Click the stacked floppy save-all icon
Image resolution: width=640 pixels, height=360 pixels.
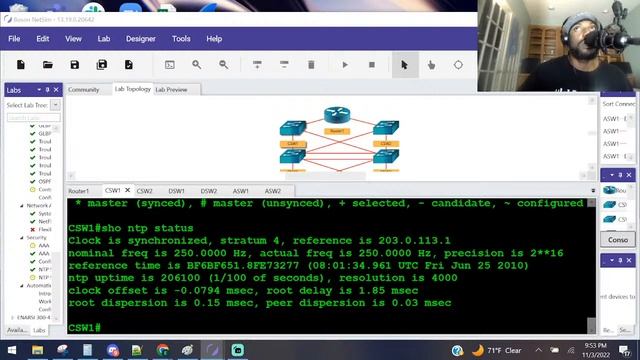102,64
